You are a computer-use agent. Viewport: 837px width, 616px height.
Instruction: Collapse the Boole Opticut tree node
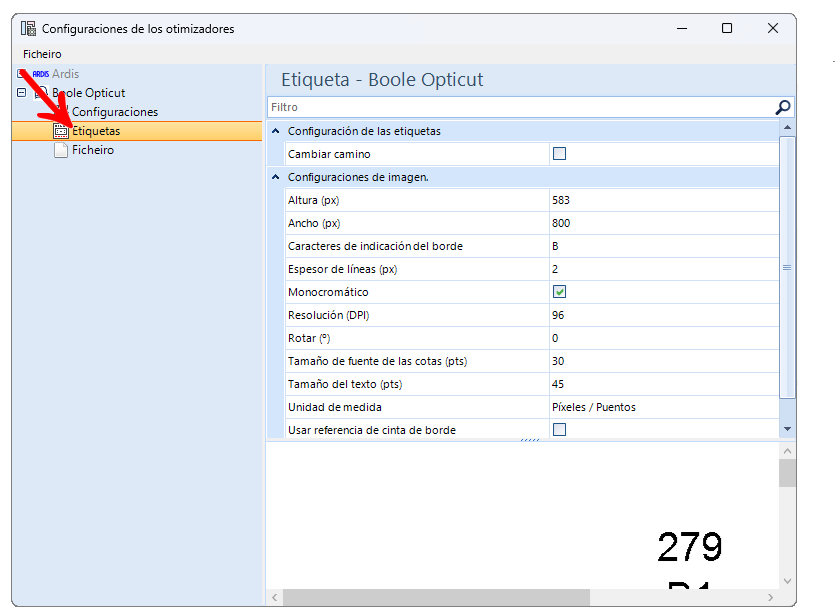21,92
